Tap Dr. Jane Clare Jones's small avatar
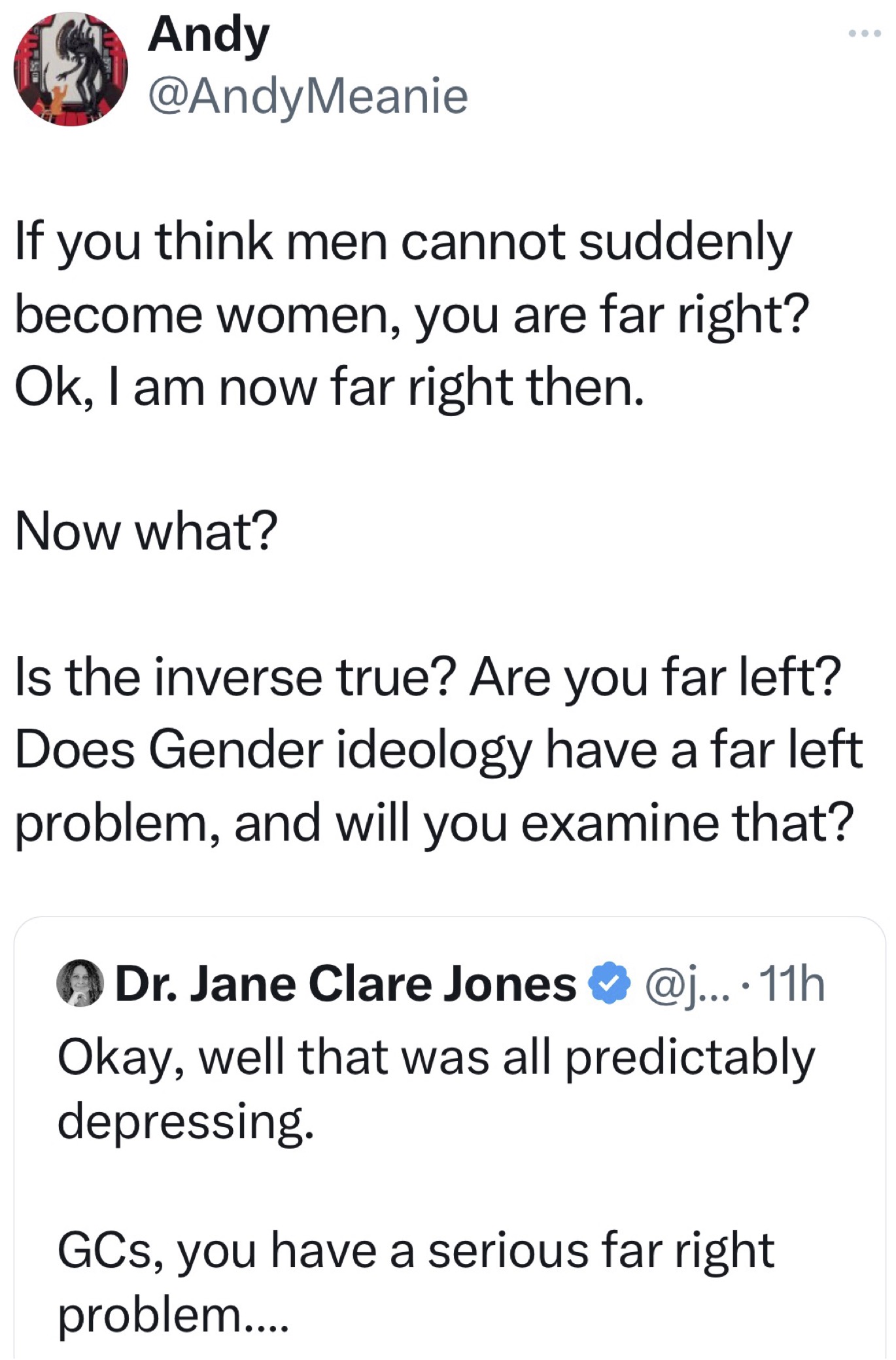This screenshot has height=1360, width=896. (80, 983)
